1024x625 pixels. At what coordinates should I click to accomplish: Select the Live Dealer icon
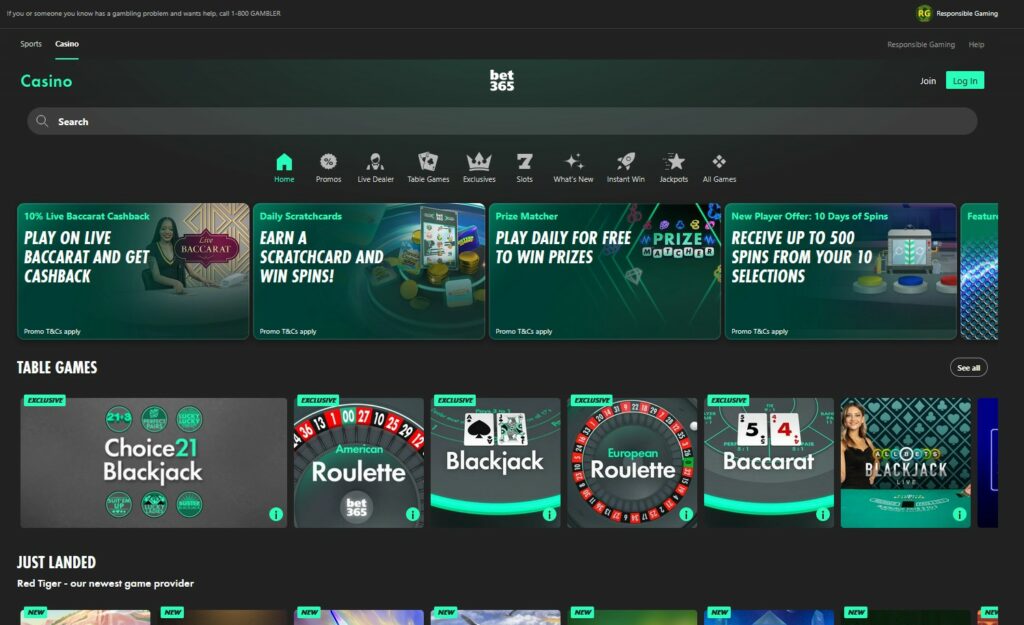(376, 161)
